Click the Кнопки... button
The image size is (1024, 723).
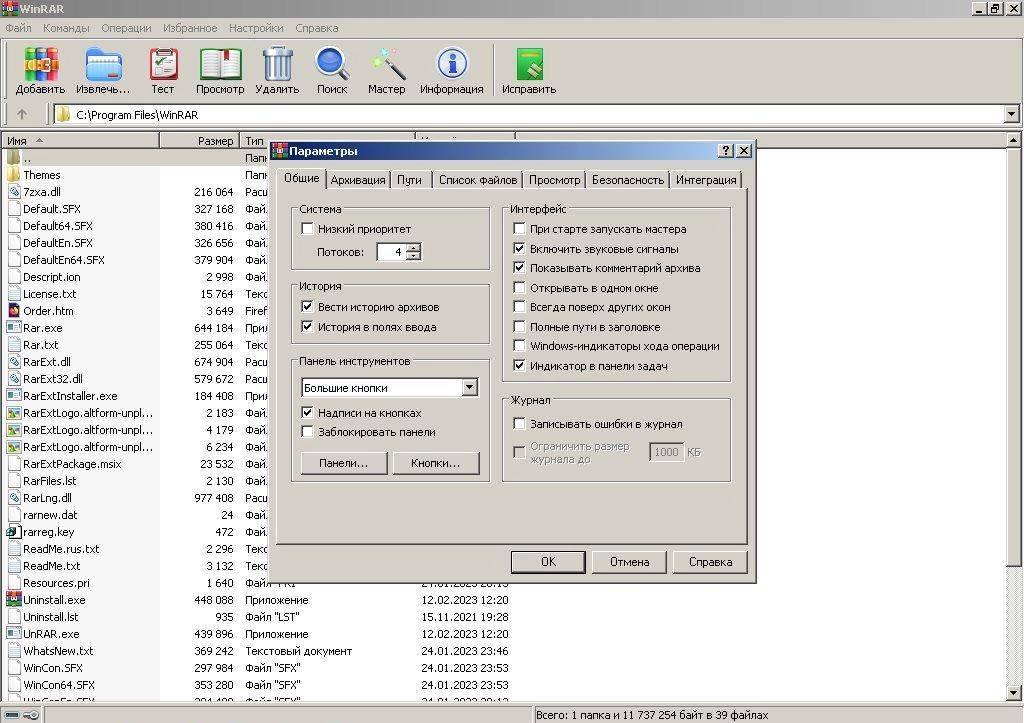436,462
